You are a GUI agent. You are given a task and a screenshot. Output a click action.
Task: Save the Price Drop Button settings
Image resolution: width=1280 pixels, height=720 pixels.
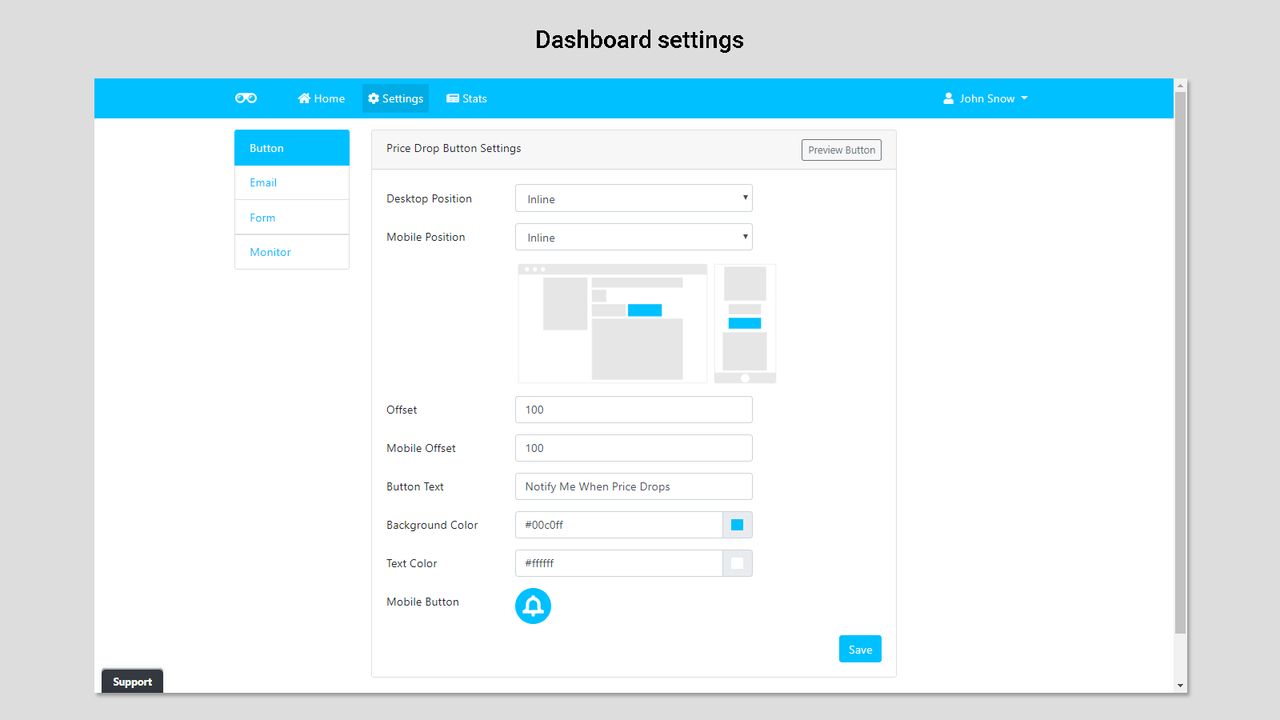click(860, 648)
